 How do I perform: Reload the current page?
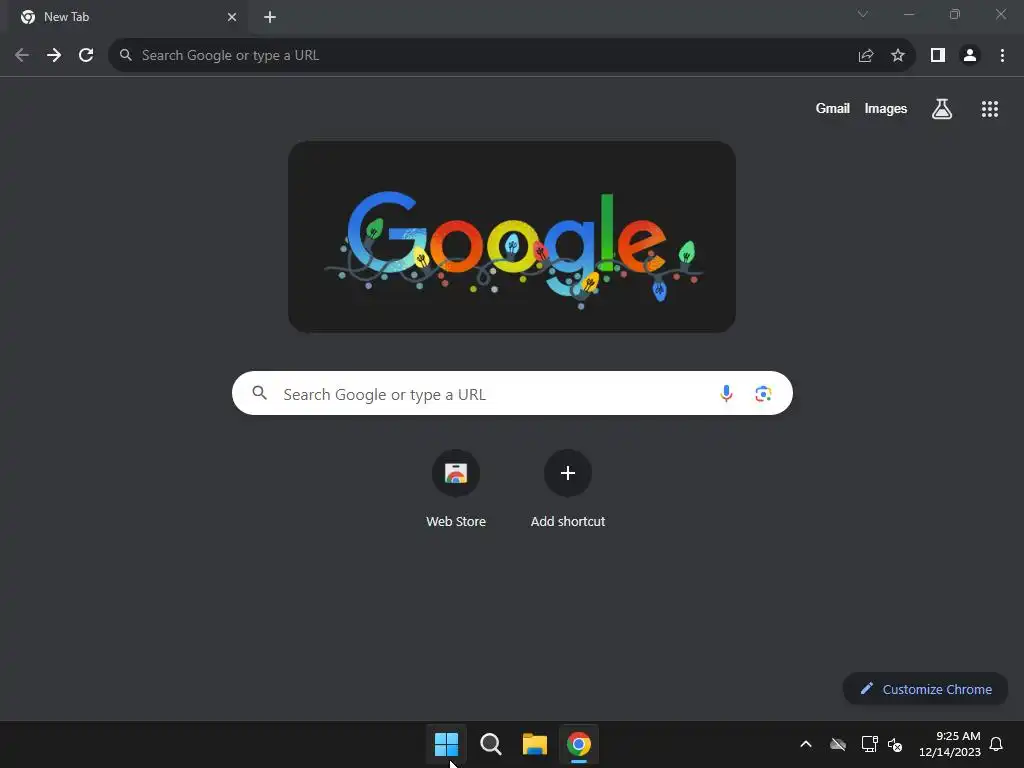(86, 56)
